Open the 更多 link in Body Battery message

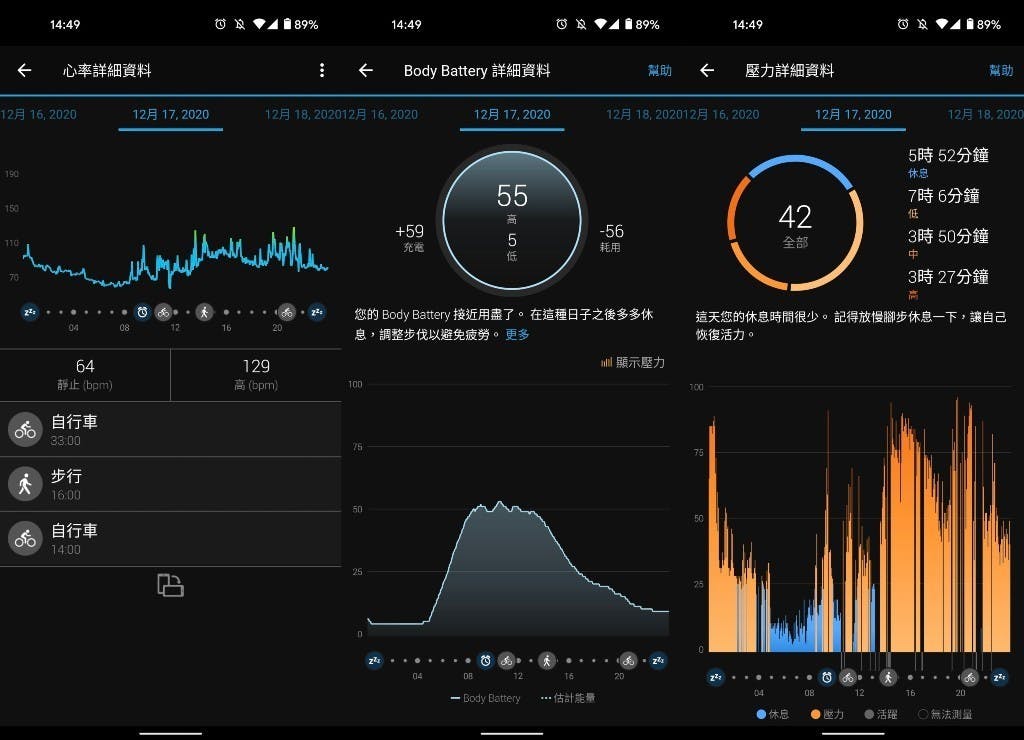[x=517, y=334]
